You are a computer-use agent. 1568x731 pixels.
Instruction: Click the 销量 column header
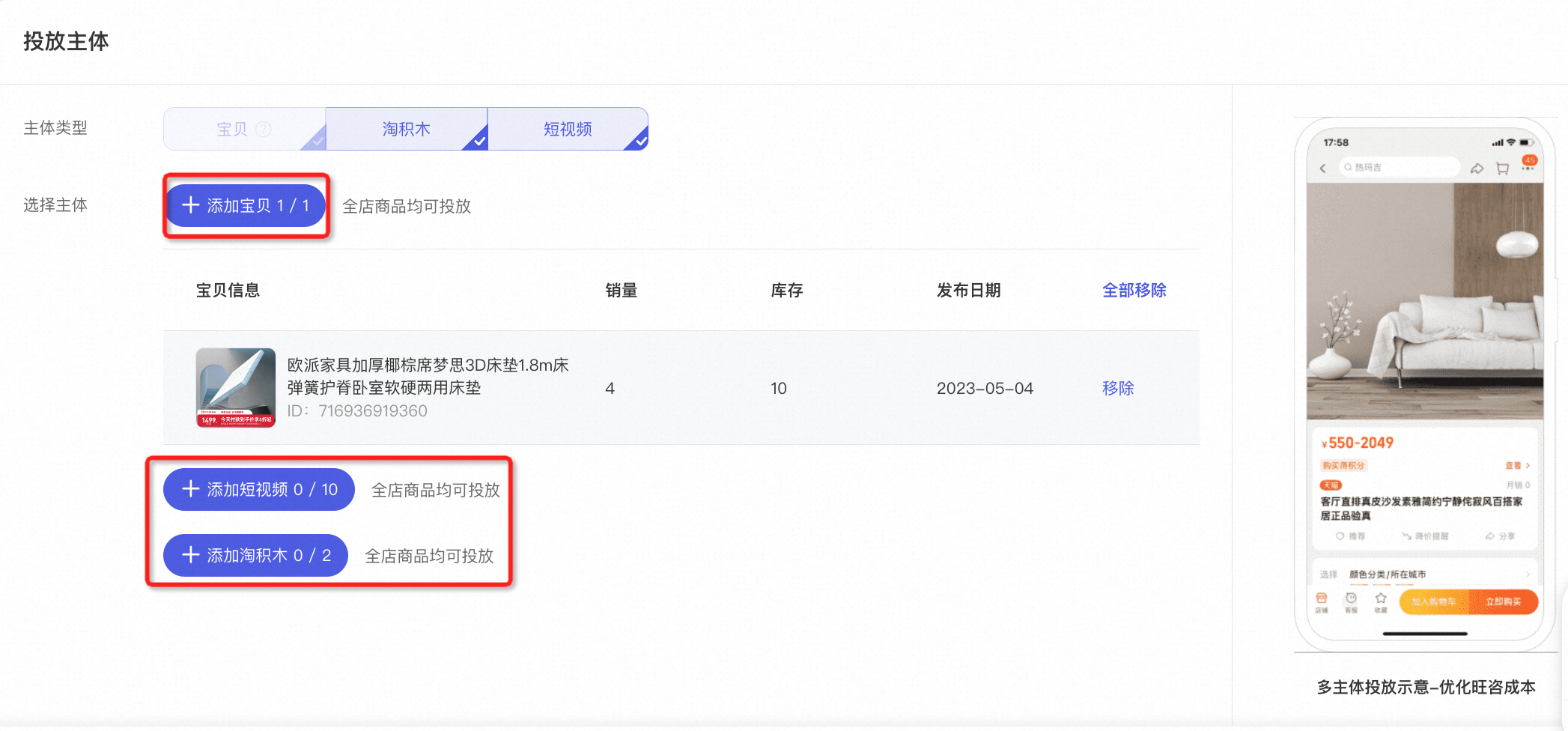(622, 290)
